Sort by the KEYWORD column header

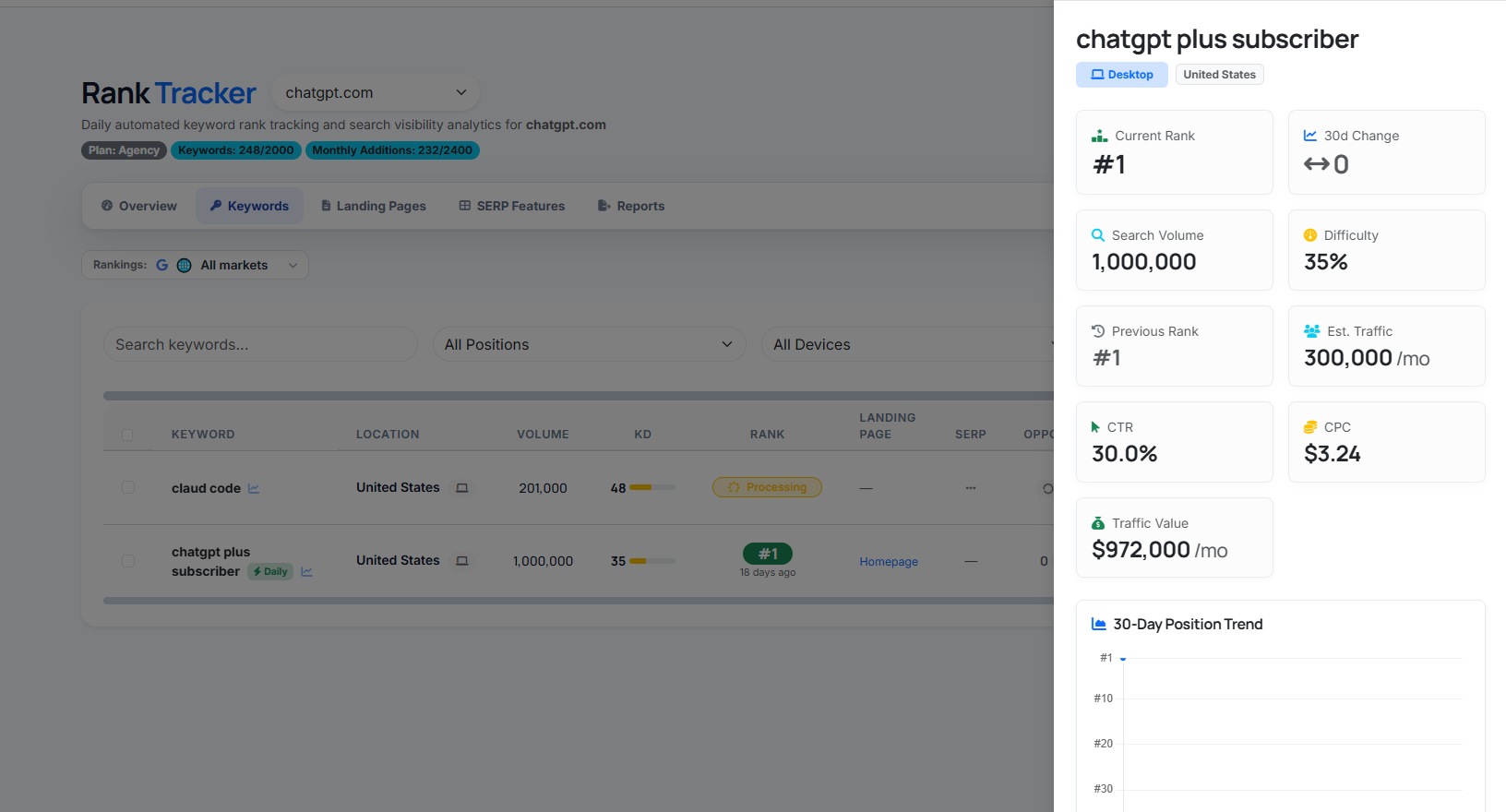(x=203, y=435)
